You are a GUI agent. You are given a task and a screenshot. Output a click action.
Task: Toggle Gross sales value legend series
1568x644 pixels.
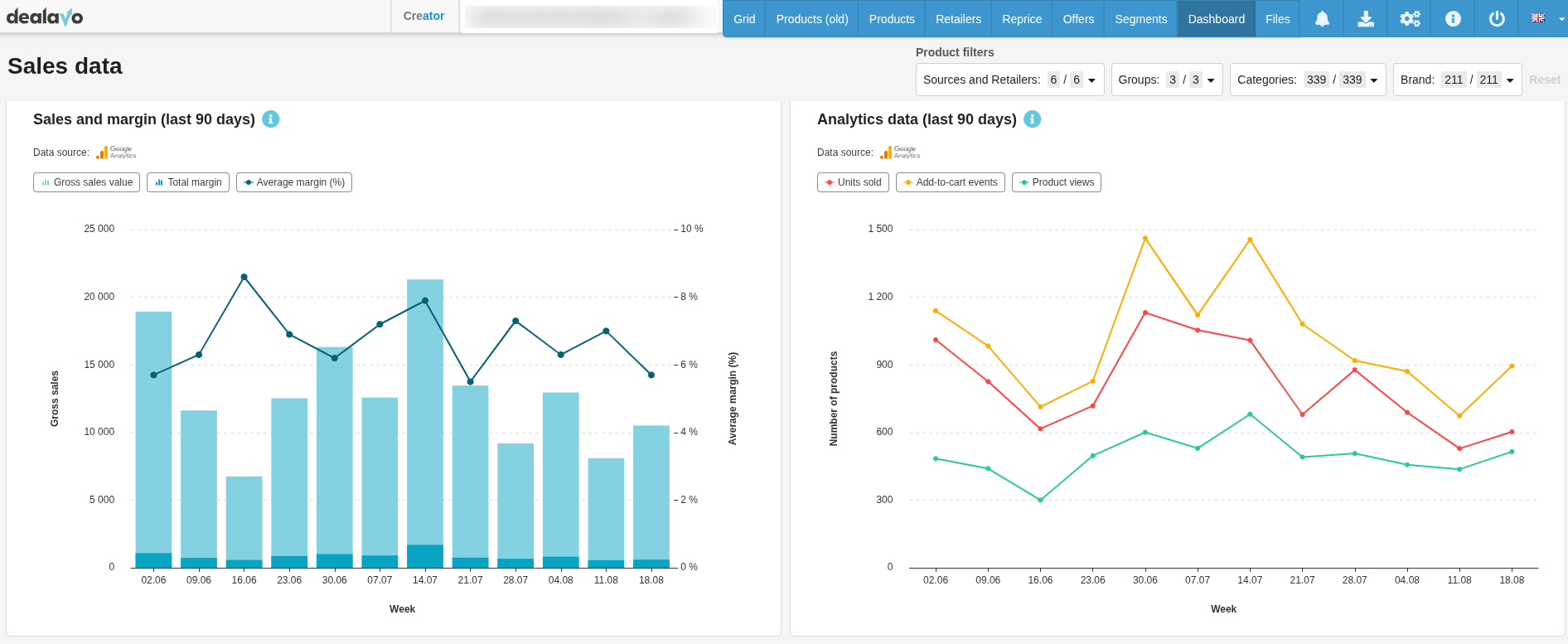pos(86,182)
